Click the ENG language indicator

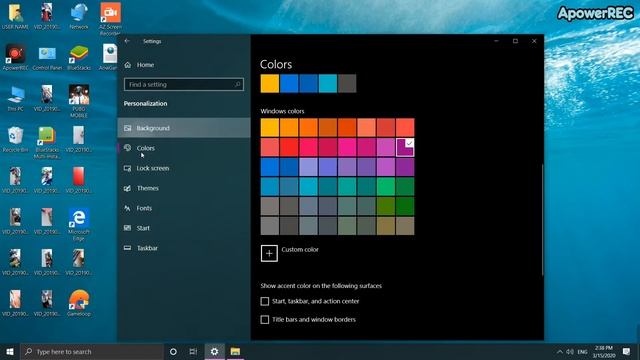(x=582, y=352)
